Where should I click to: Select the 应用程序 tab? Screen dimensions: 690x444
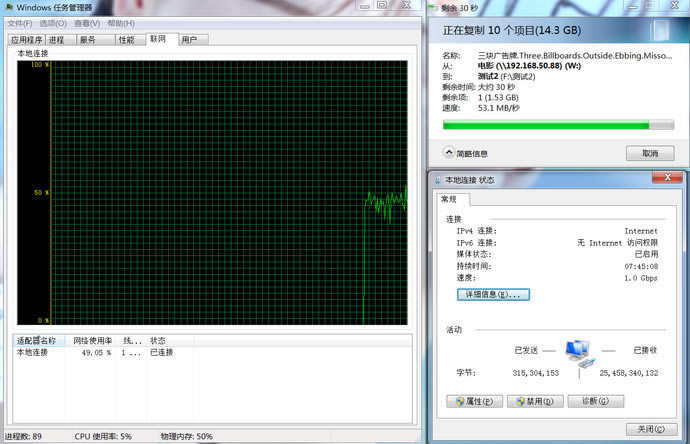click(26, 40)
